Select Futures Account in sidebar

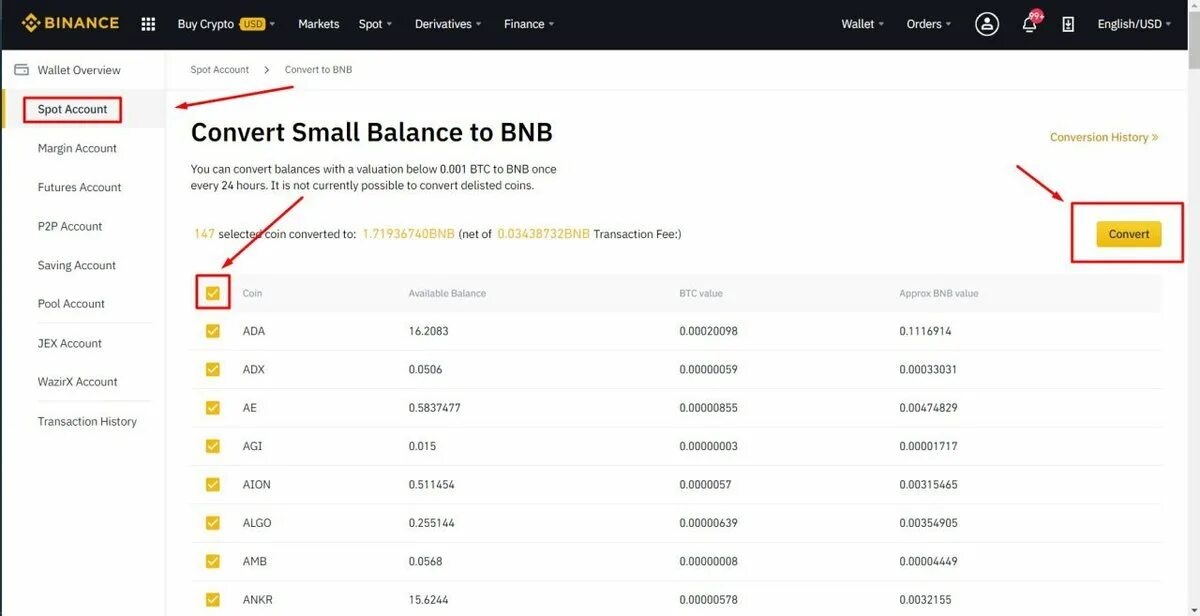(79, 187)
